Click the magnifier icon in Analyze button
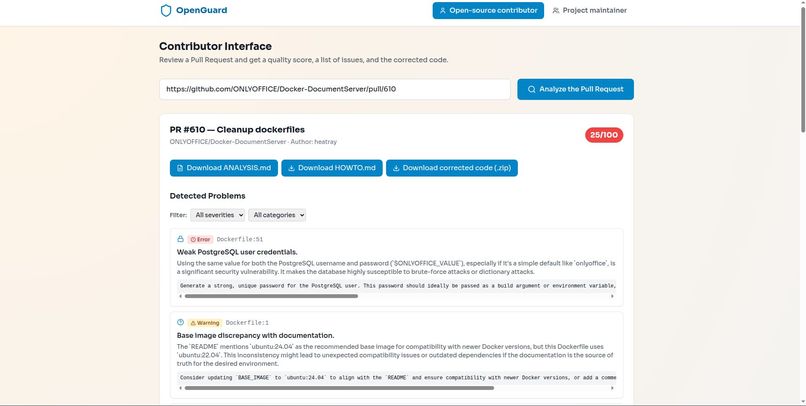 pyautogui.click(x=532, y=89)
